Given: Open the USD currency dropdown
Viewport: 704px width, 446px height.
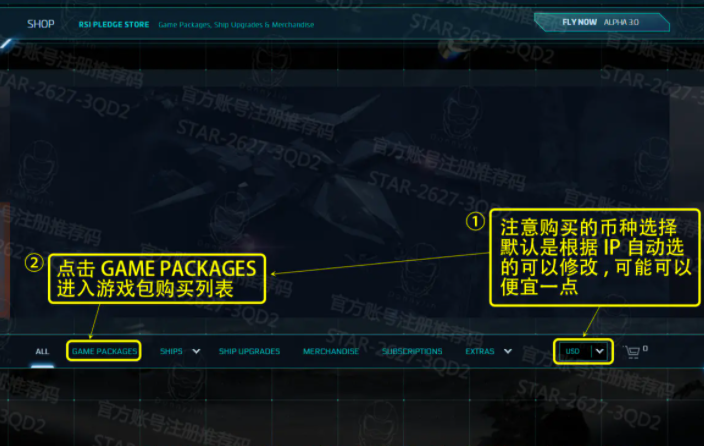Looking at the screenshot, I should 584,351.
